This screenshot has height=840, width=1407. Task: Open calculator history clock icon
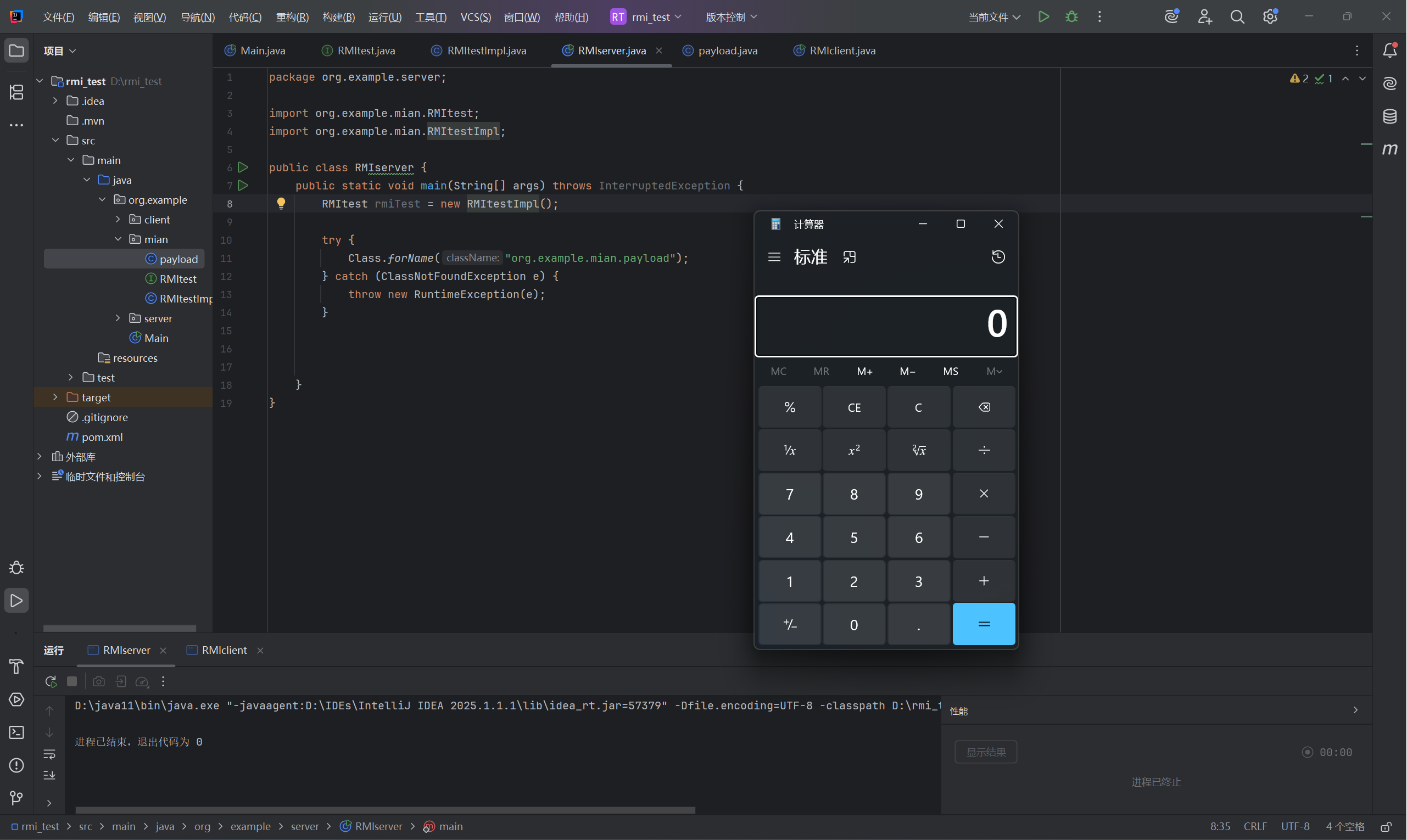point(998,257)
